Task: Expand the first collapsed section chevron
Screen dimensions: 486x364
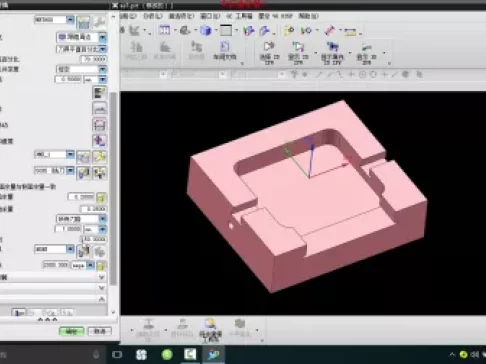Action: [x=102, y=277]
